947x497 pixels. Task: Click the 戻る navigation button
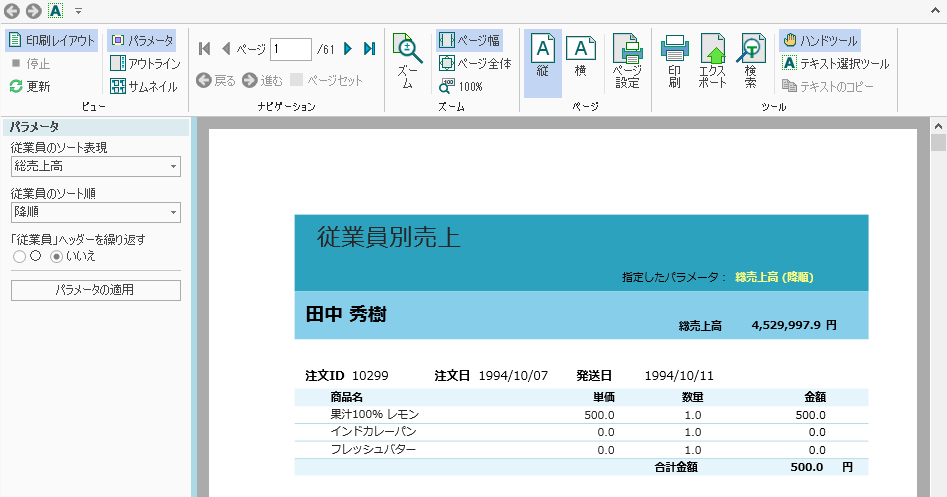point(216,80)
